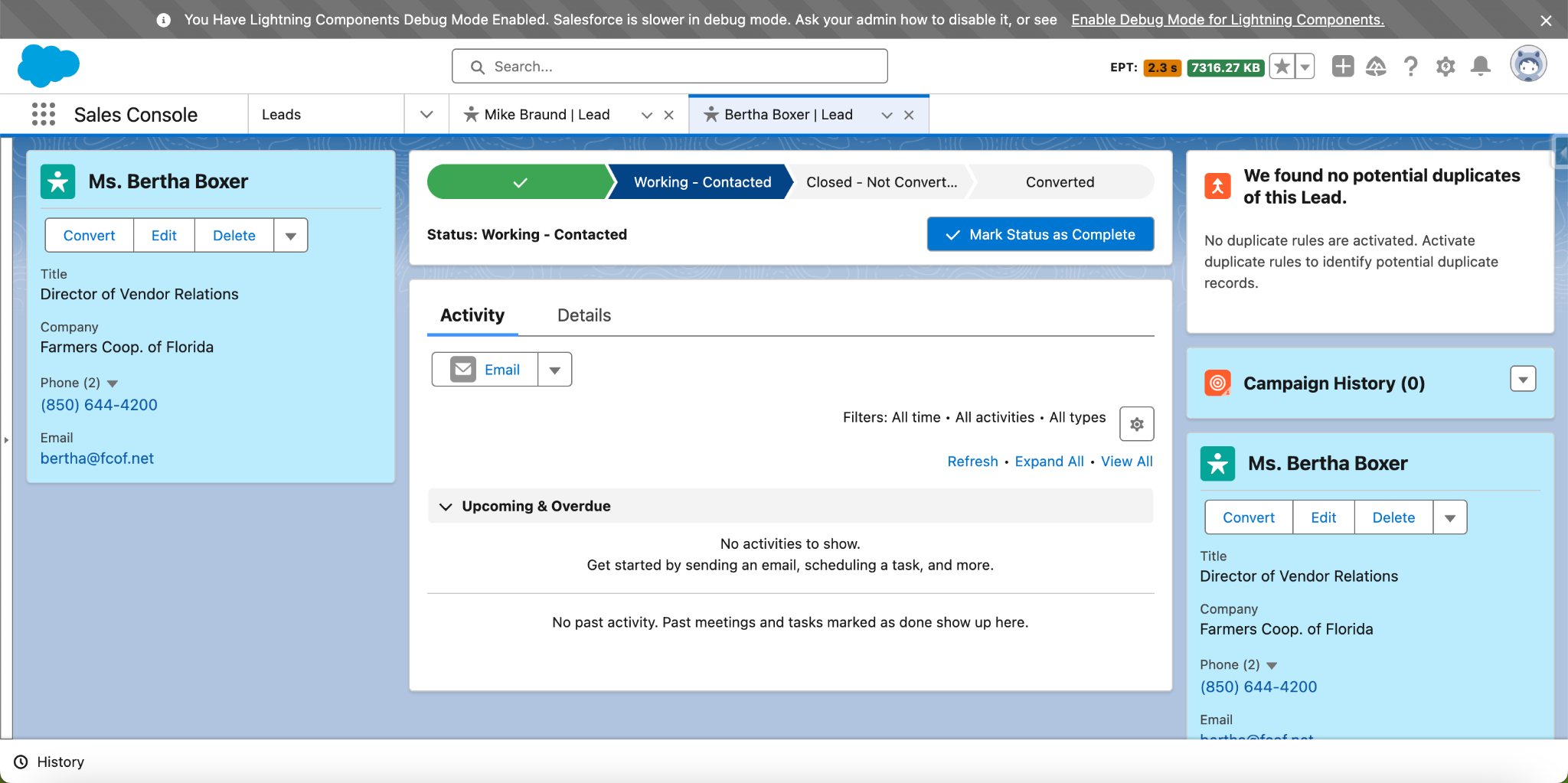Image resolution: width=1568 pixels, height=783 pixels.
Task: Click Delete in the left panel
Action: coord(234,235)
